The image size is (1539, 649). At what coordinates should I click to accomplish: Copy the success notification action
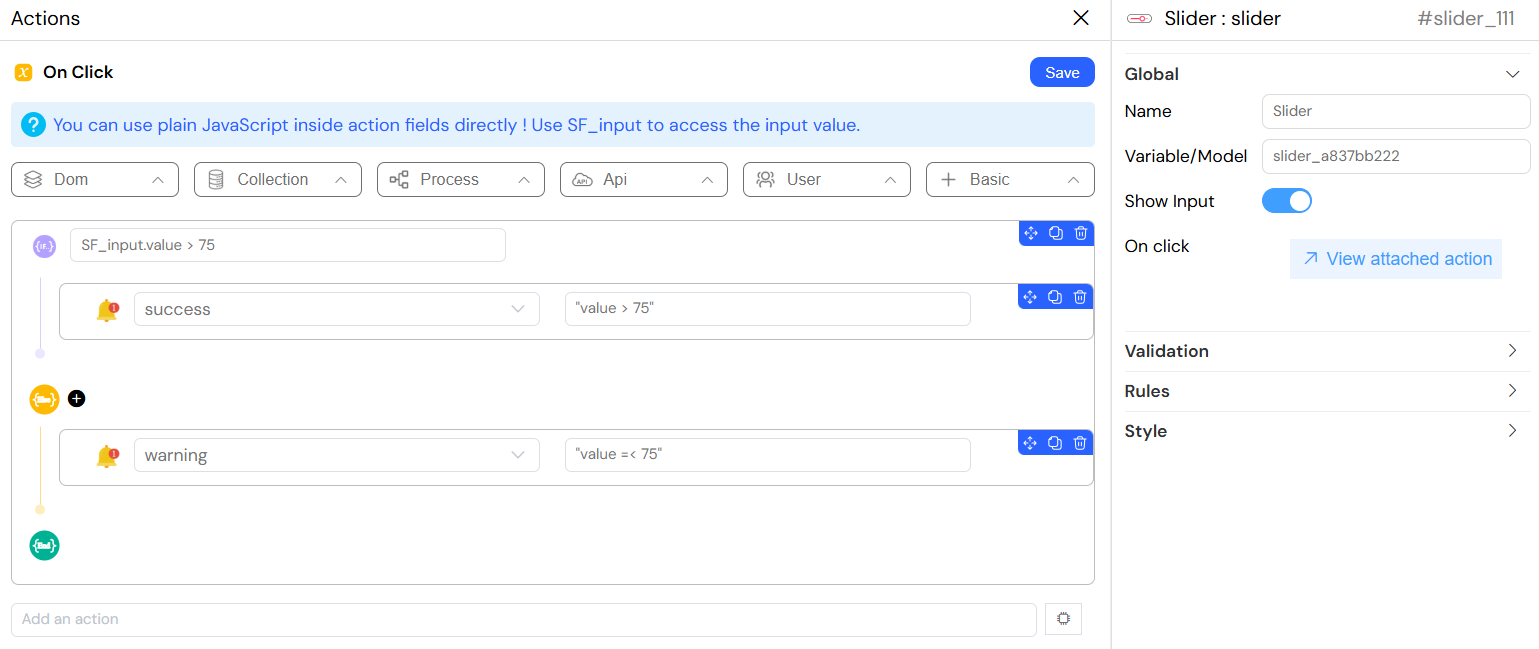coord(1055,297)
